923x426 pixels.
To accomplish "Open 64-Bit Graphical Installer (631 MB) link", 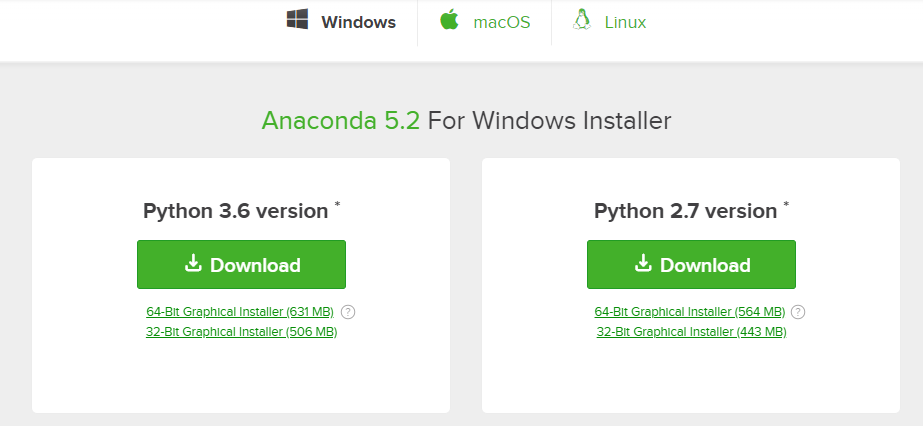I will coord(240,312).
